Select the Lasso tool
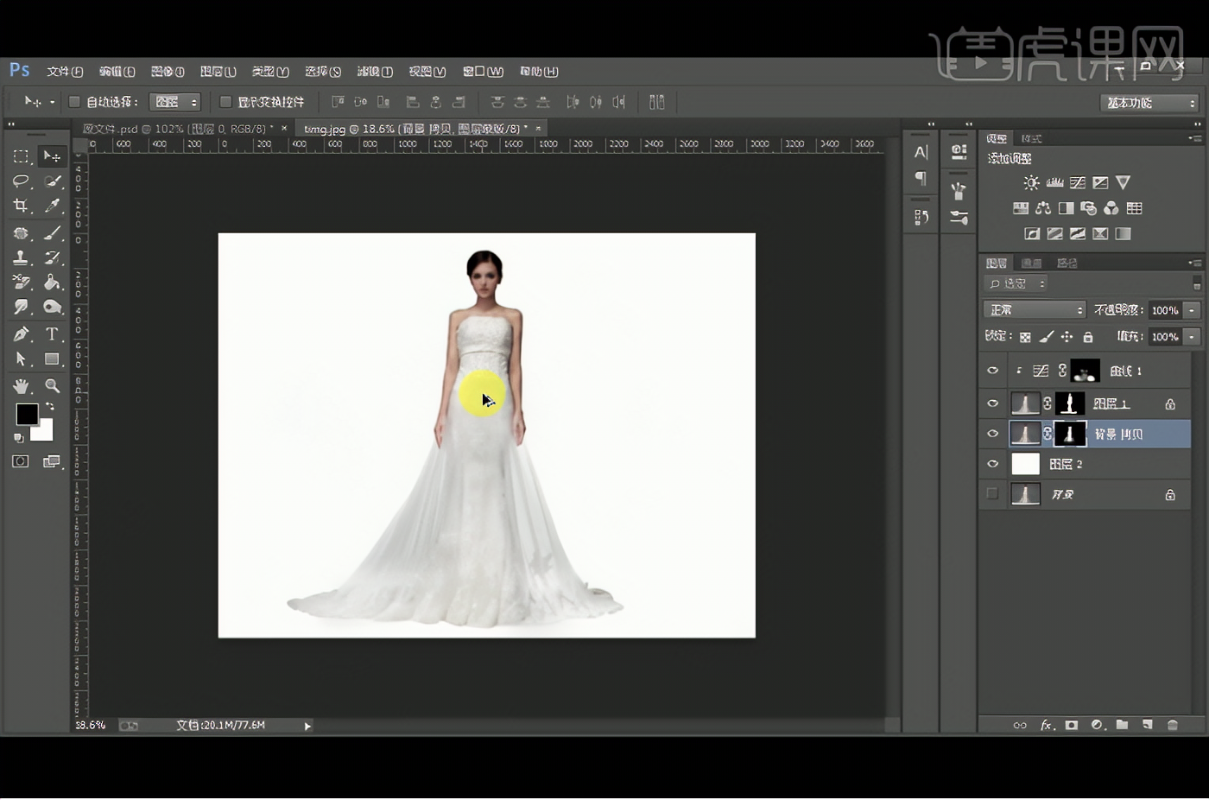Image resolution: width=1209 pixels, height=800 pixels. point(21,181)
